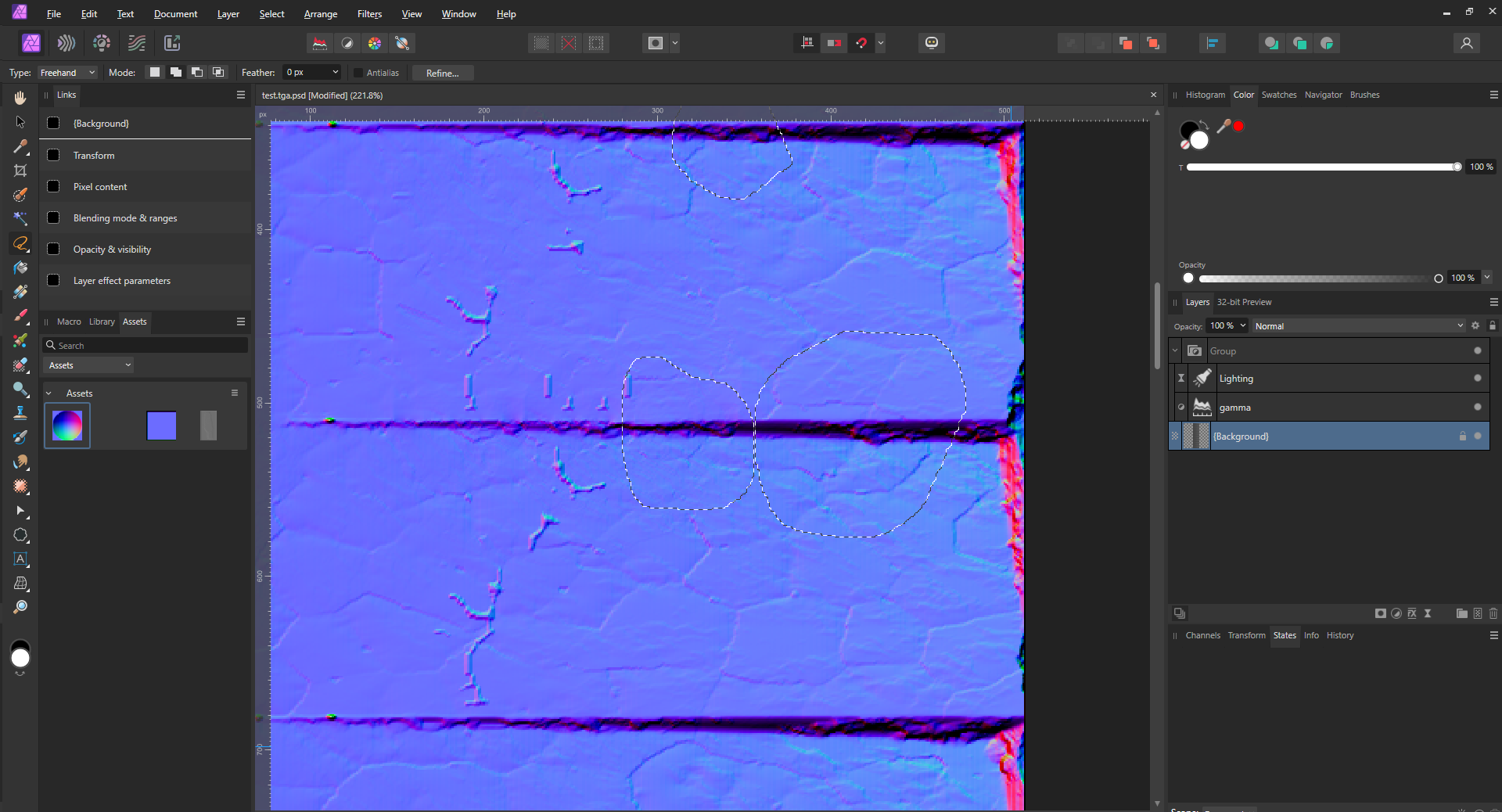1502x812 pixels.
Task: Open the Assistant options icon
Action: (x=932, y=43)
